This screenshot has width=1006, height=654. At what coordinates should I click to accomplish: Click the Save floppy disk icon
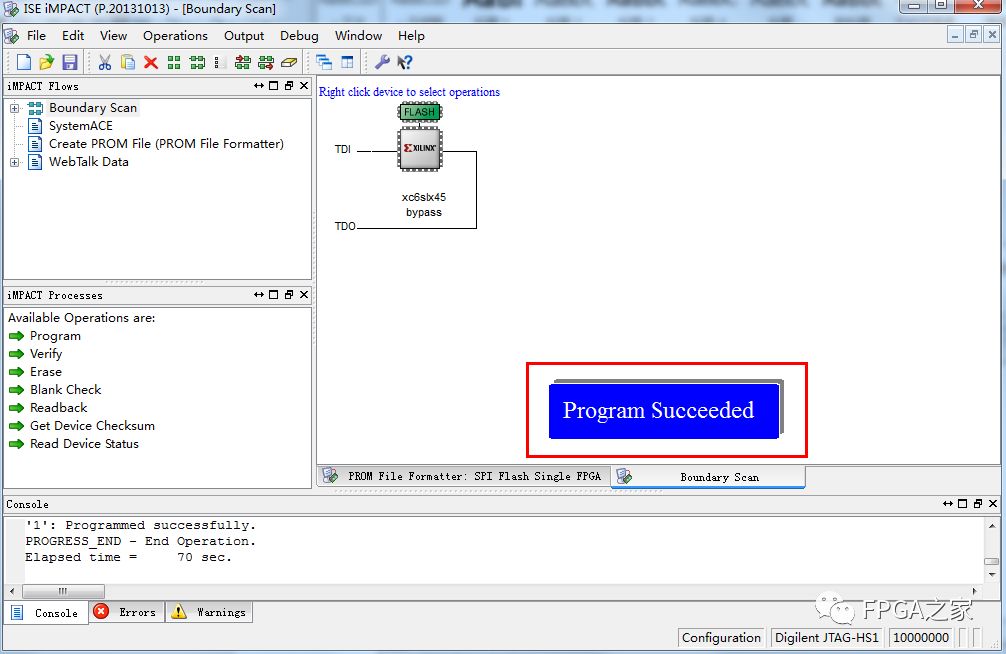click(x=69, y=62)
